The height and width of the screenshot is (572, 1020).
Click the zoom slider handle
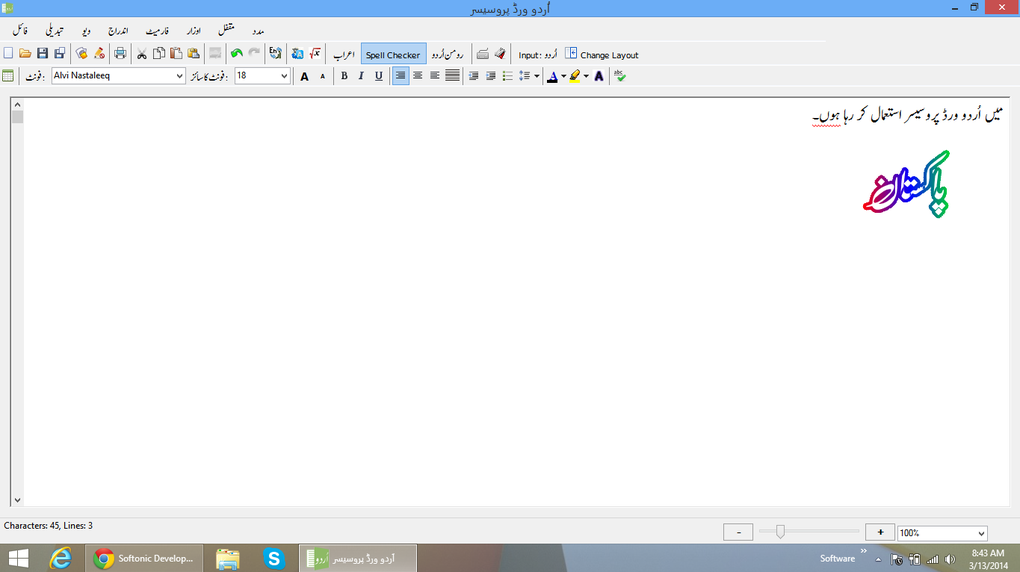coord(780,532)
